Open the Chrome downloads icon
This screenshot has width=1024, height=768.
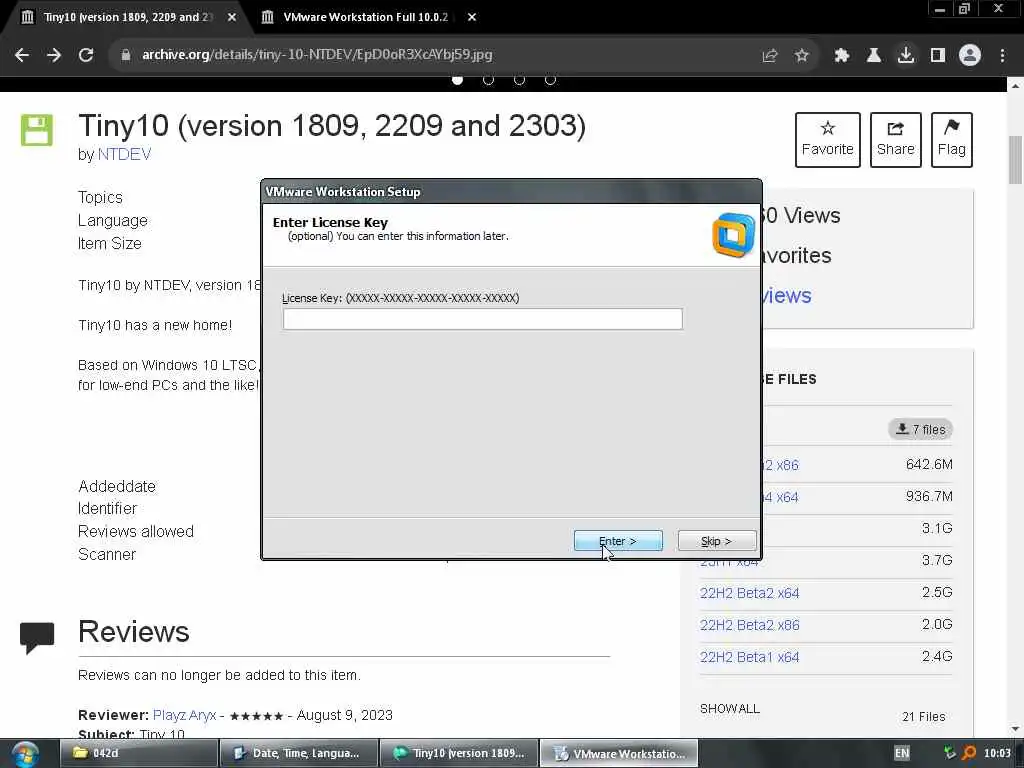[906, 56]
